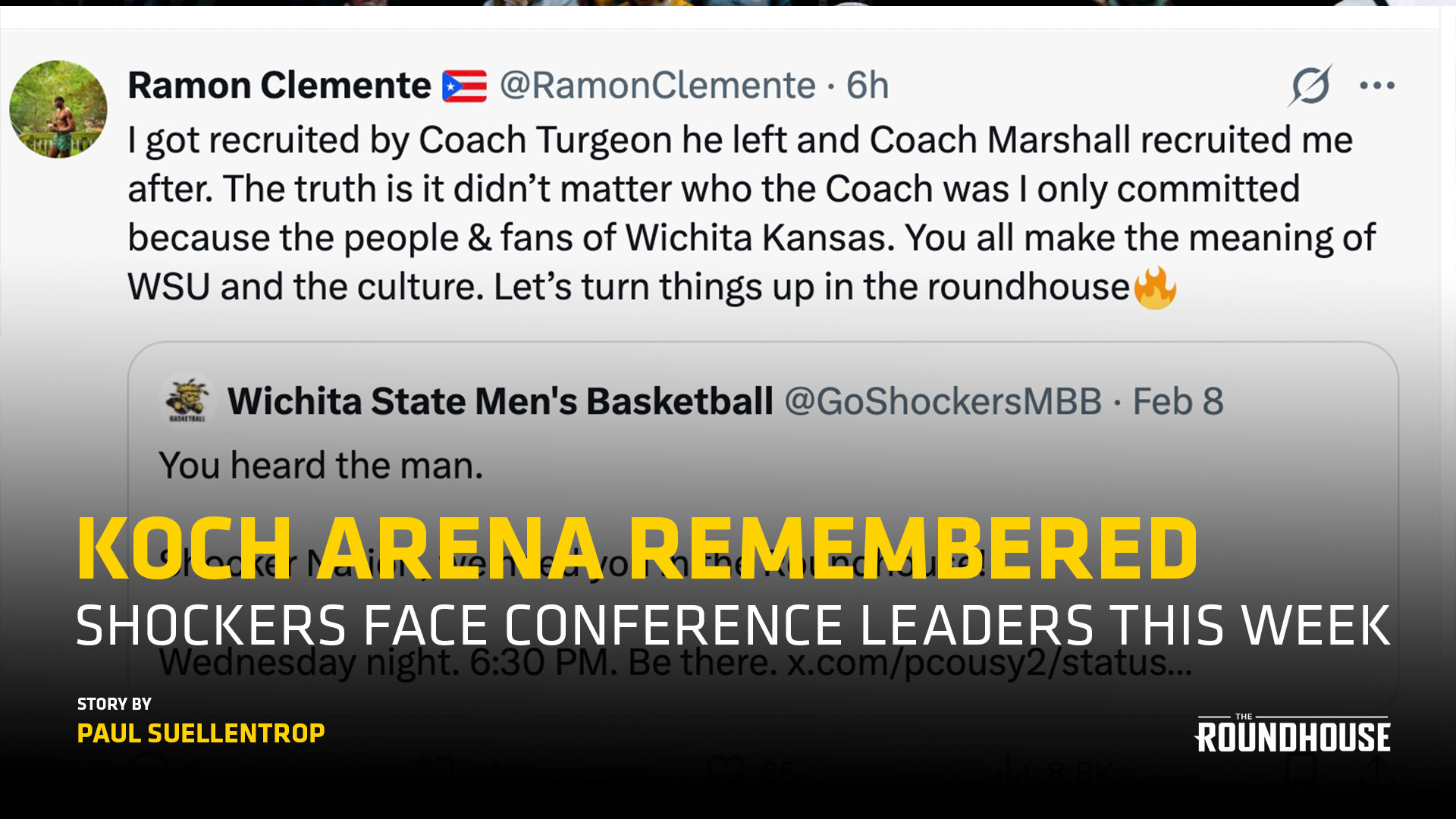Bookmark the tweet
Image resolution: width=1456 pixels, height=819 pixels.
[x=1301, y=769]
